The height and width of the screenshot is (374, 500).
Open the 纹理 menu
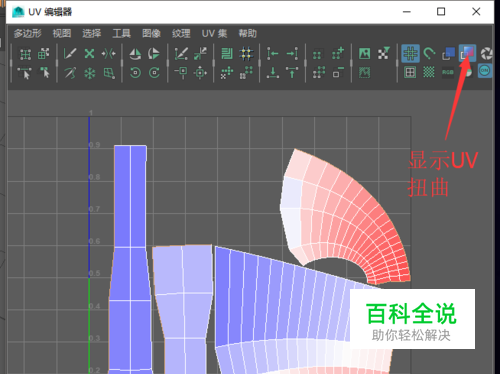[181, 33]
